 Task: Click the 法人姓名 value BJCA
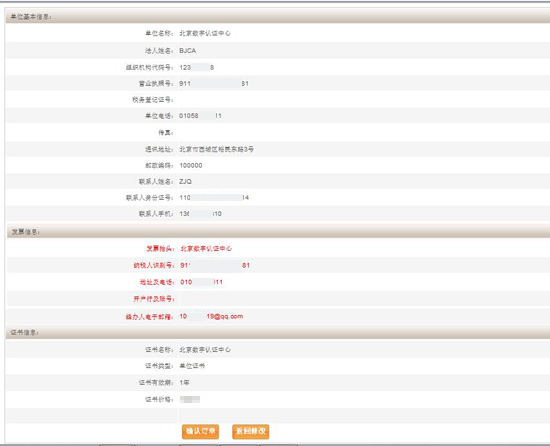pyautogui.click(x=188, y=51)
